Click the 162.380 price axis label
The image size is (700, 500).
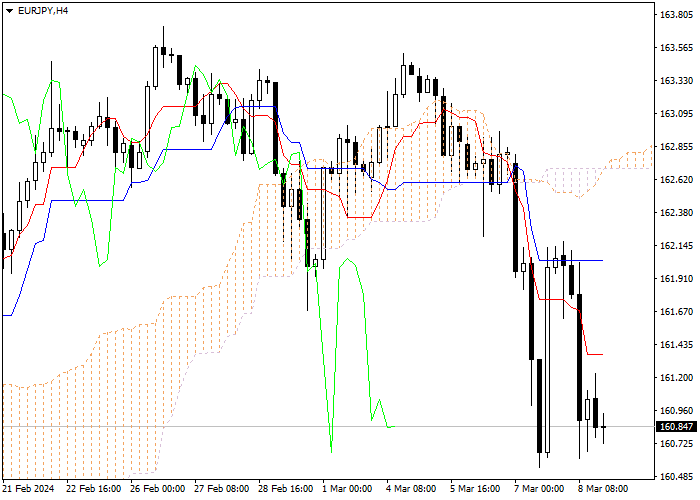coord(676,212)
